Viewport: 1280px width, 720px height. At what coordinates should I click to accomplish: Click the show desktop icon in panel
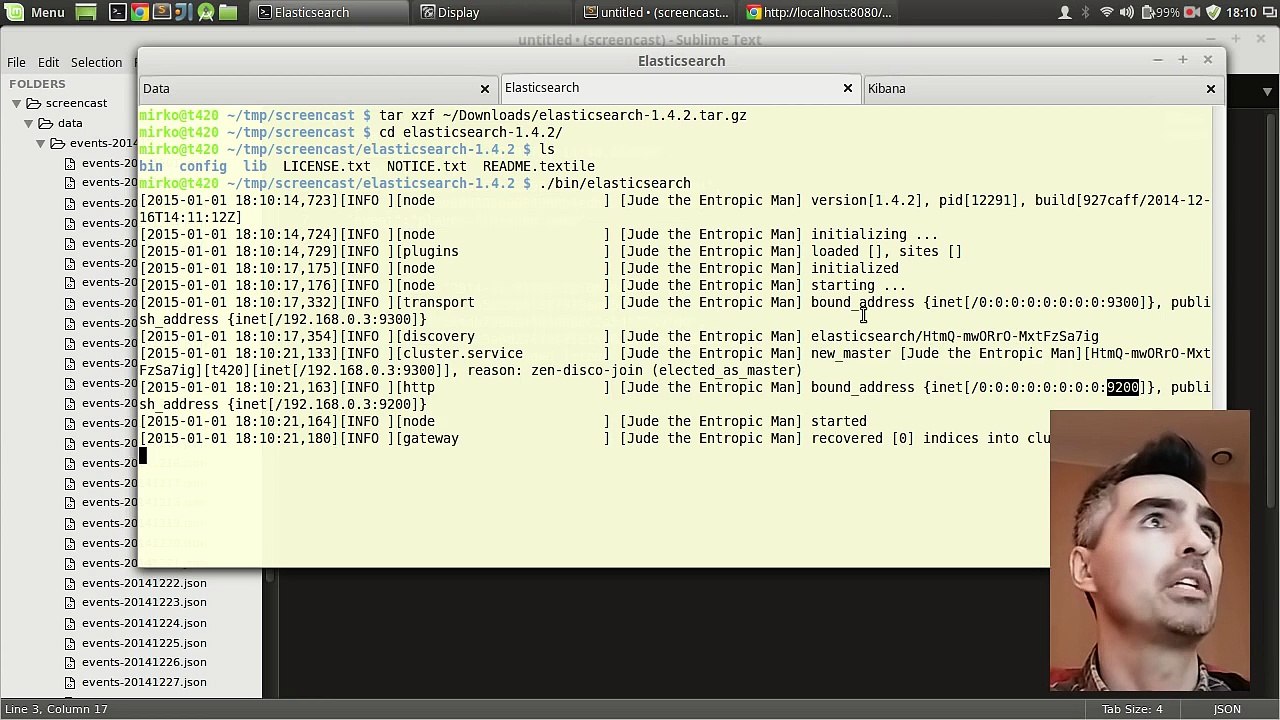point(87,12)
